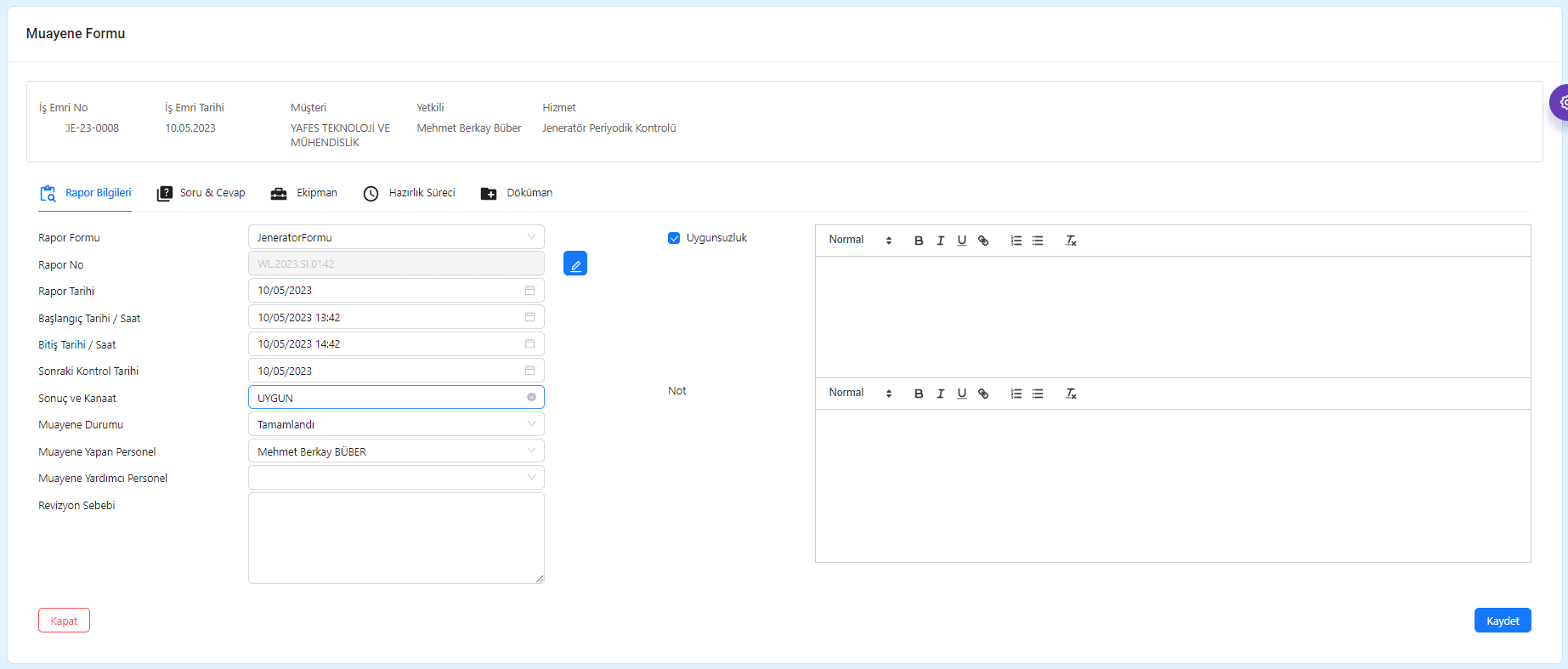The image size is (1568, 669).
Task: Apply bullet list in the Not editor
Action: point(1038,394)
